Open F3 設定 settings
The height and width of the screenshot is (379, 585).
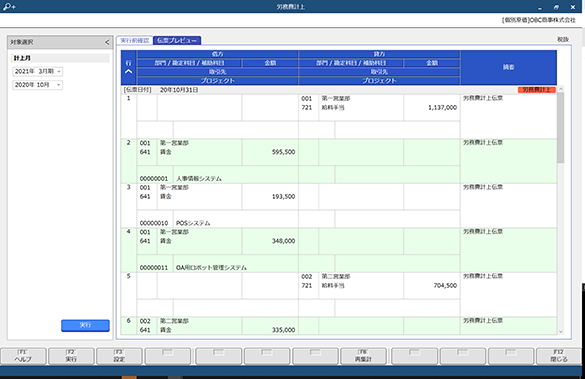(119, 356)
